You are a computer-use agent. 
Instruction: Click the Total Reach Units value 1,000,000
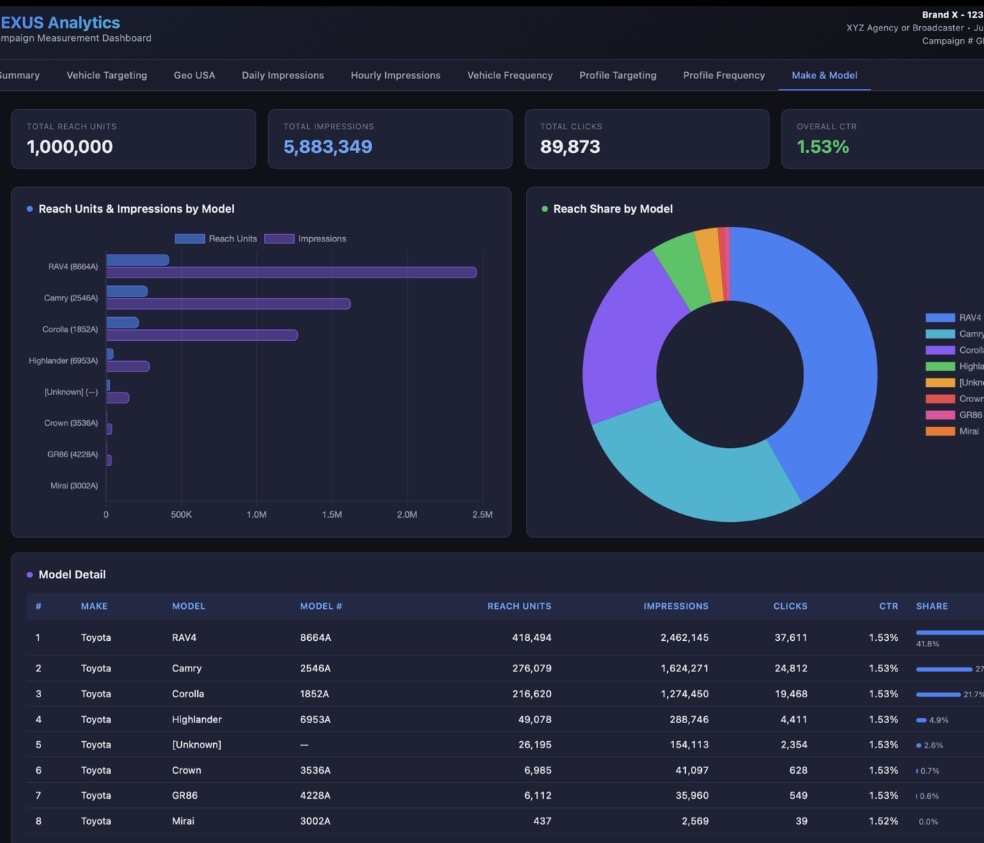pyautogui.click(x=70, y=147)
